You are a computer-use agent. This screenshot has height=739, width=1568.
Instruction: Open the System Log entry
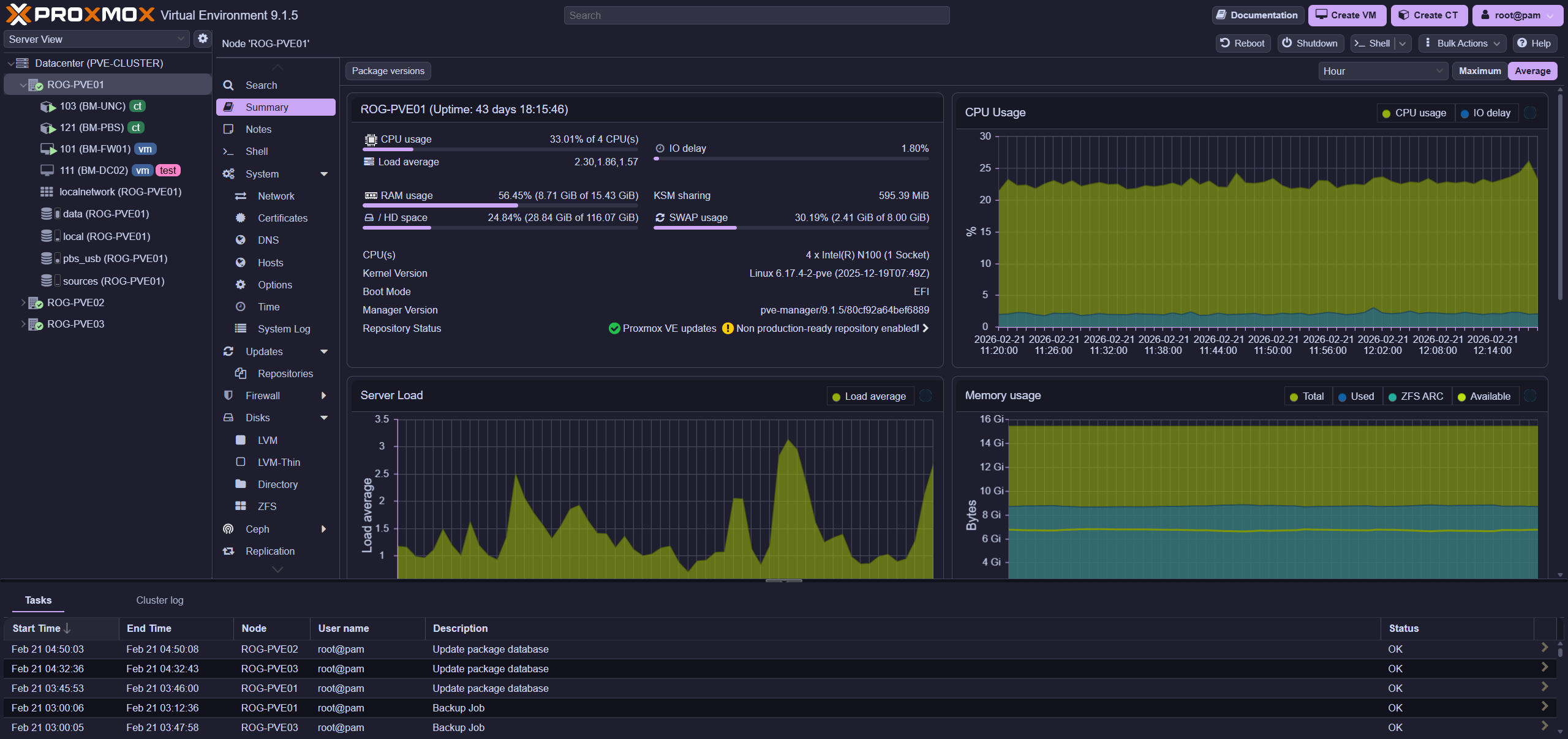[x=283, y=329]
